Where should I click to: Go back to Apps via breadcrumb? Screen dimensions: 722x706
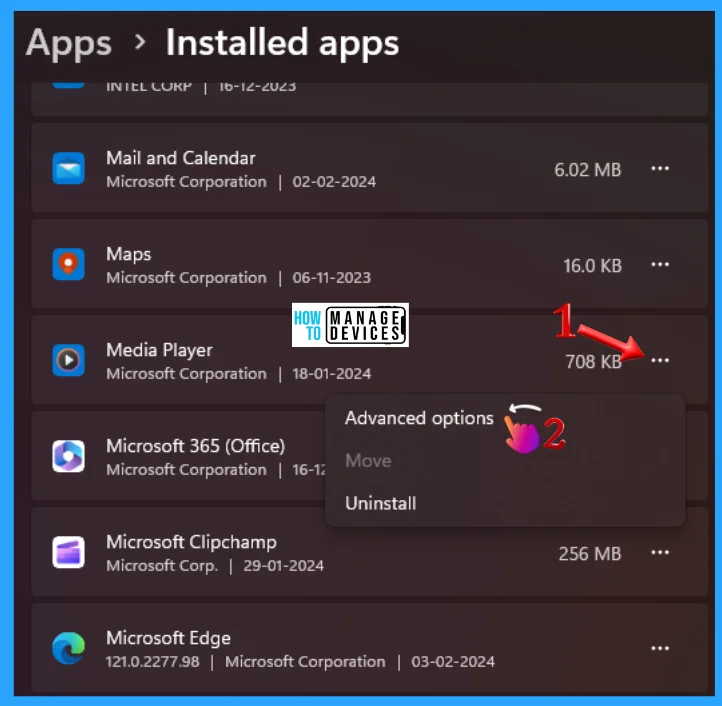pos(69,43)
